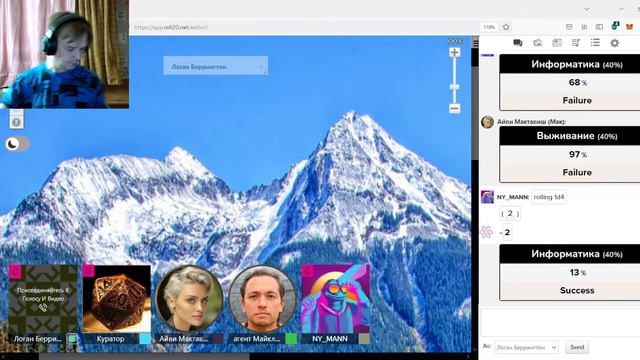Adjust the map zoom slider handle
The image size is (640, 360).
pyautogui.click(x=454, y=87)
